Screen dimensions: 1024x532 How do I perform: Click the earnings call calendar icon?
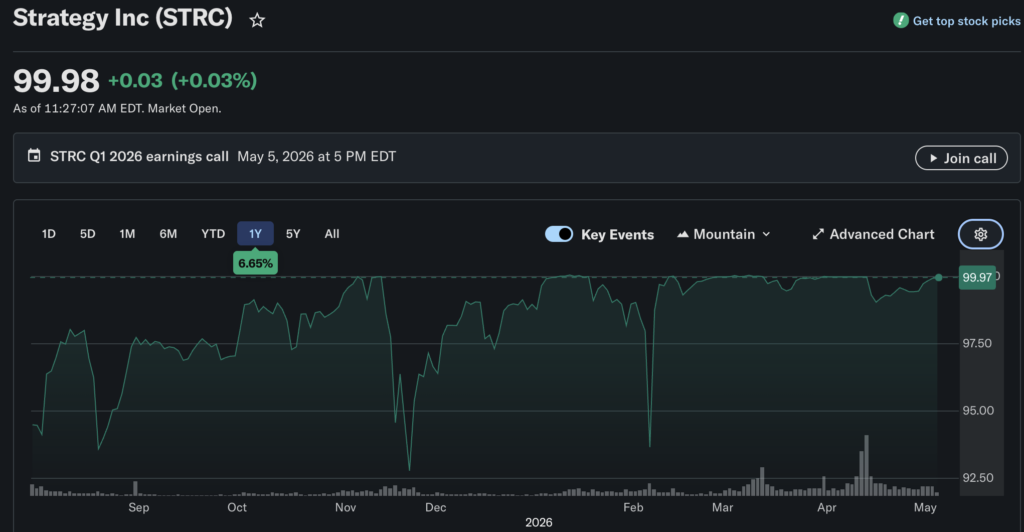pyautogui.click(x=34, y=155)
